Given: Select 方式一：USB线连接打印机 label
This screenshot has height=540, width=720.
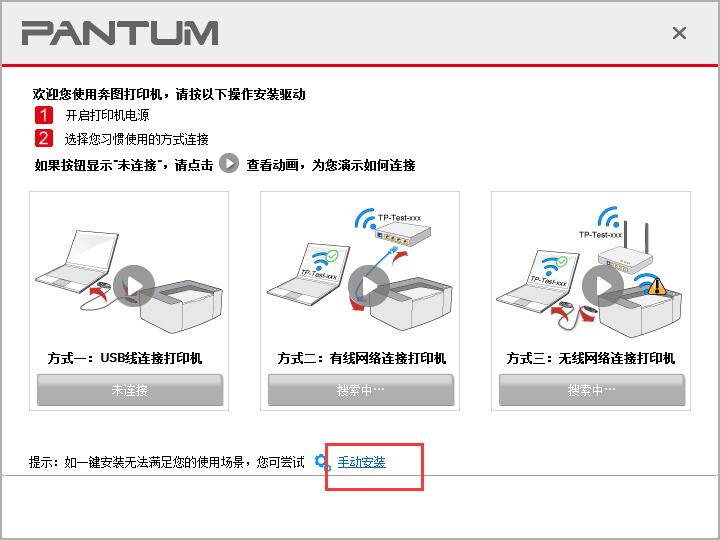Looking at the screenshot, I should pos(125,358).
